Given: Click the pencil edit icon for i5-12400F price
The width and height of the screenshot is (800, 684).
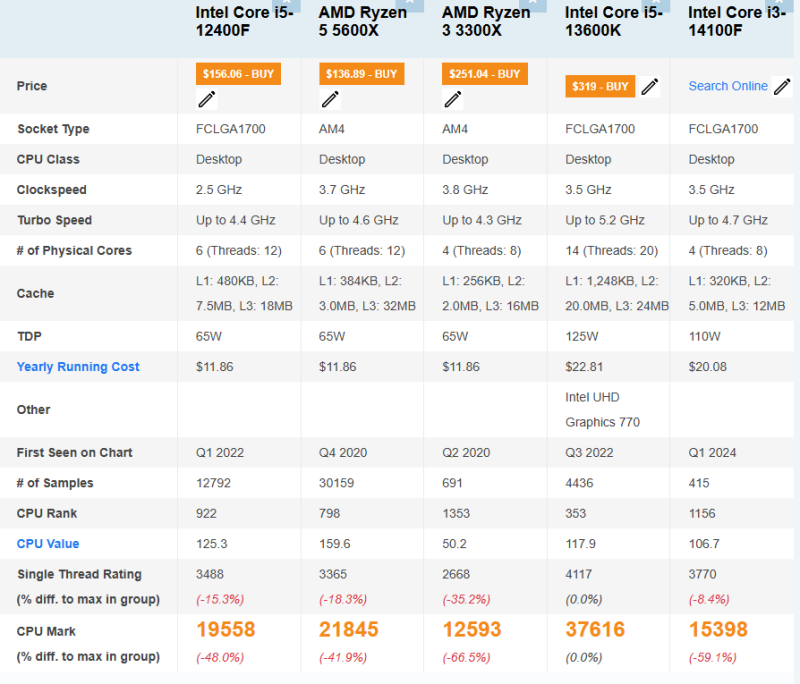Looking at the screenshot, I should [x=207, y=99].
